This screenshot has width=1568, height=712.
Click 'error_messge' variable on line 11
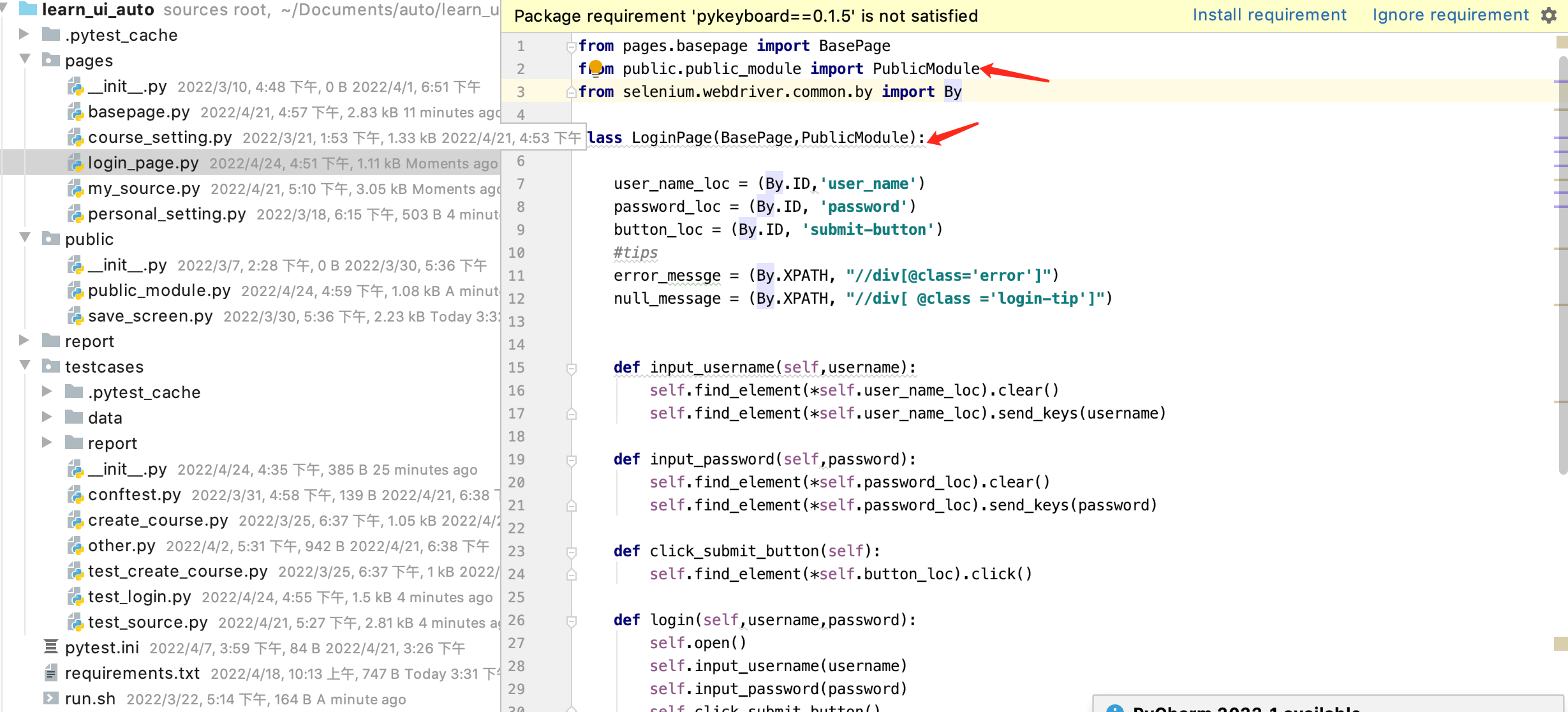point(667,275)
